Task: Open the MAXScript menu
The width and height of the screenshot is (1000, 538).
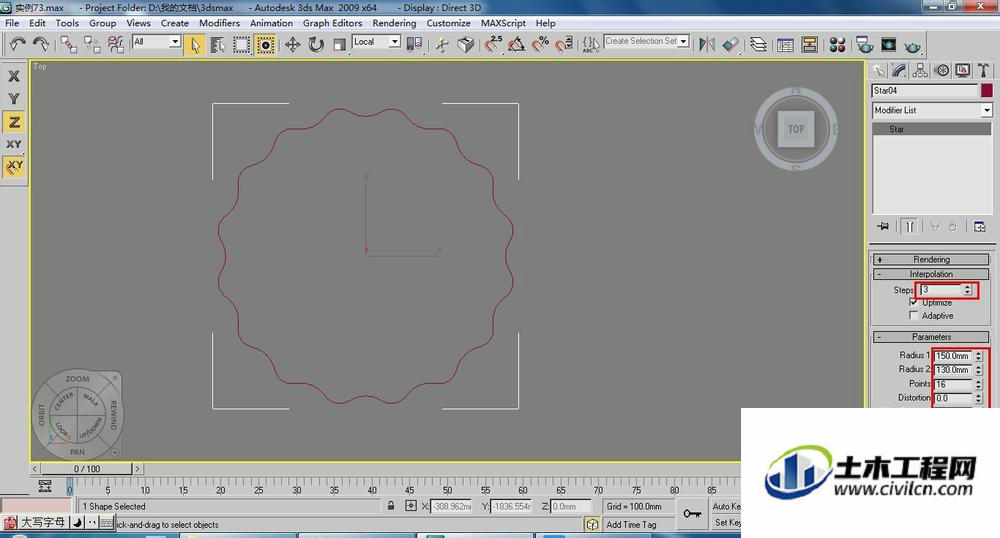Action: pyautogui.click(x=503, y=23)
